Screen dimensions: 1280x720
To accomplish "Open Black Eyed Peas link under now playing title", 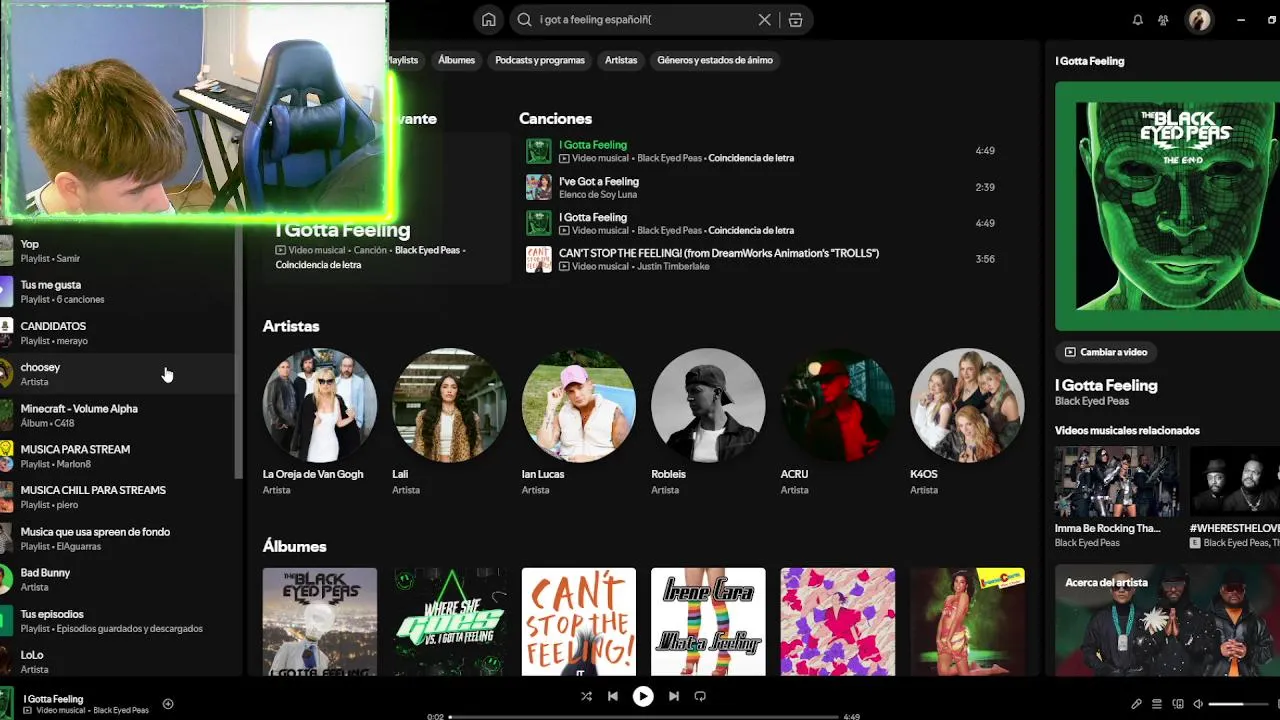I will 1092,401.
